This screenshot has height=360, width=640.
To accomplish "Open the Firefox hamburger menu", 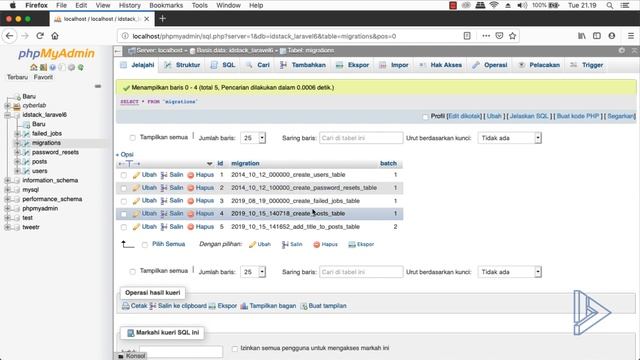I will (x=631, y=36).
